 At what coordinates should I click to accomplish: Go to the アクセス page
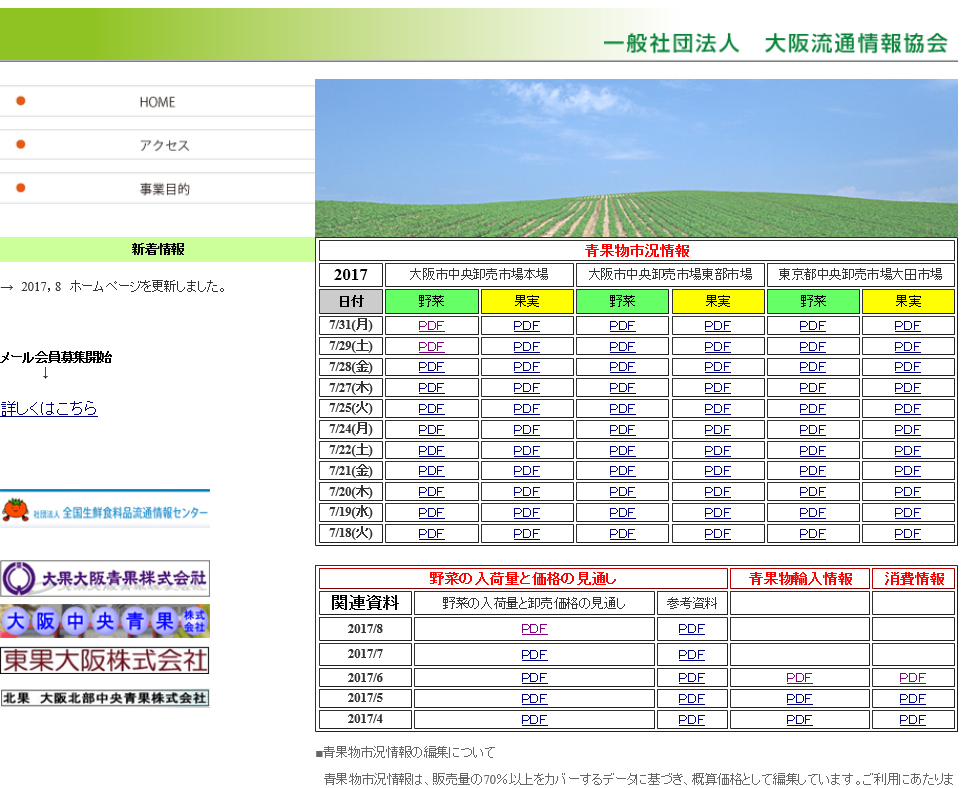(x=164, y=146)
